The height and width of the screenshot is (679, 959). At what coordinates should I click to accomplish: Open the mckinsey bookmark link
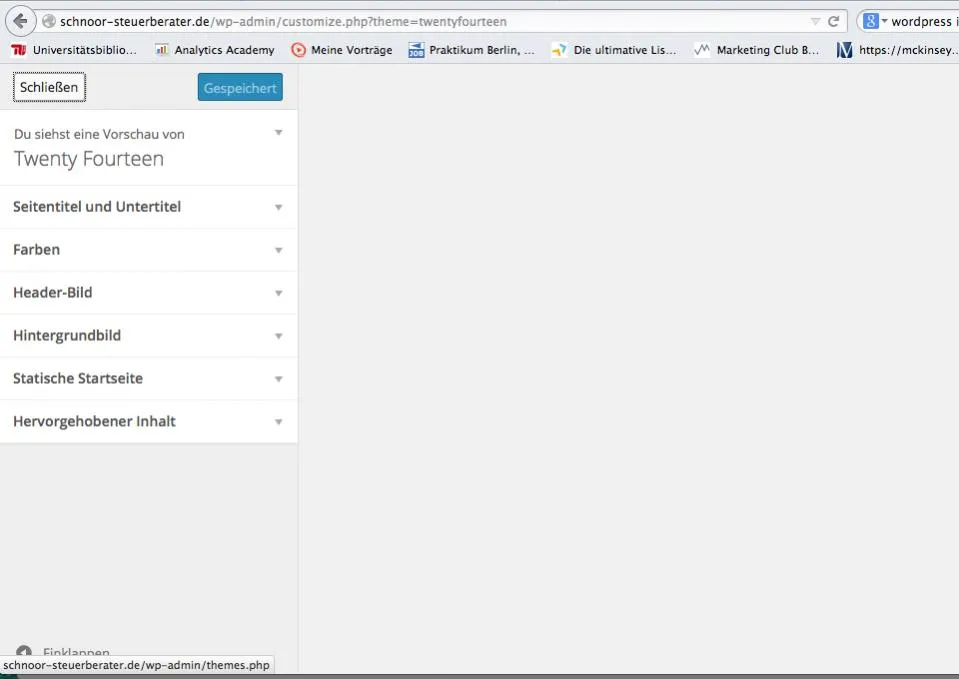pos(897,50)
